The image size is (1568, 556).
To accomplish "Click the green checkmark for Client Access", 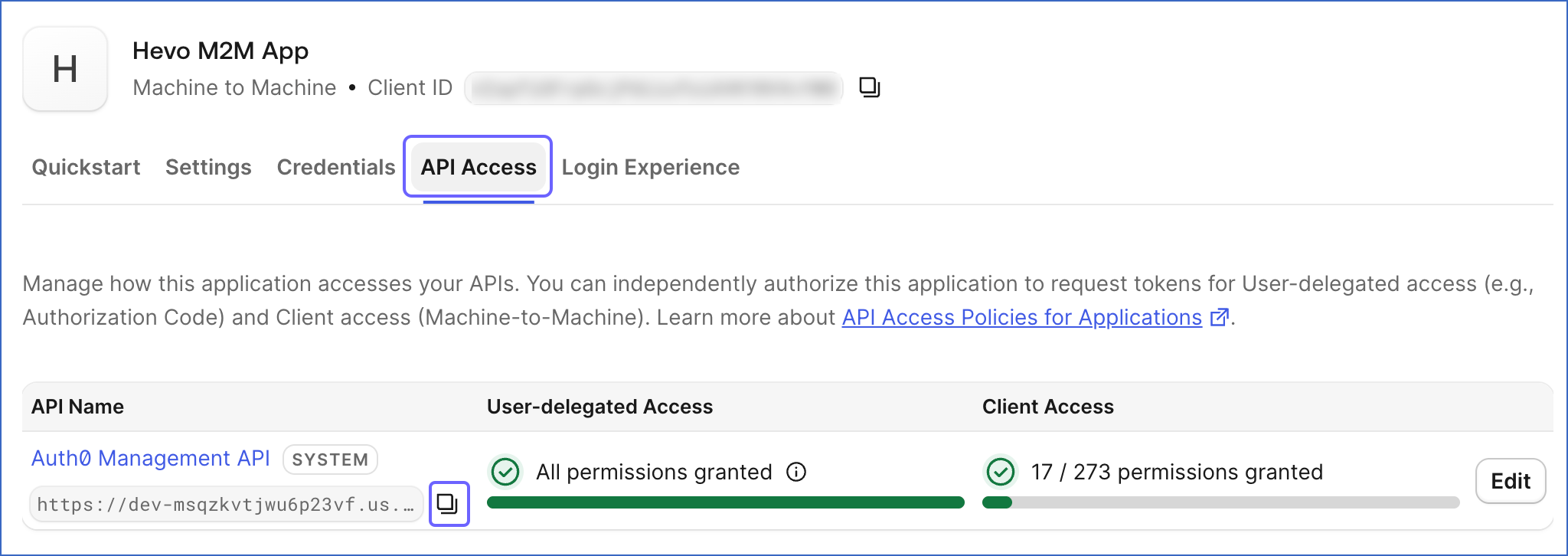I will [1001, 472].
